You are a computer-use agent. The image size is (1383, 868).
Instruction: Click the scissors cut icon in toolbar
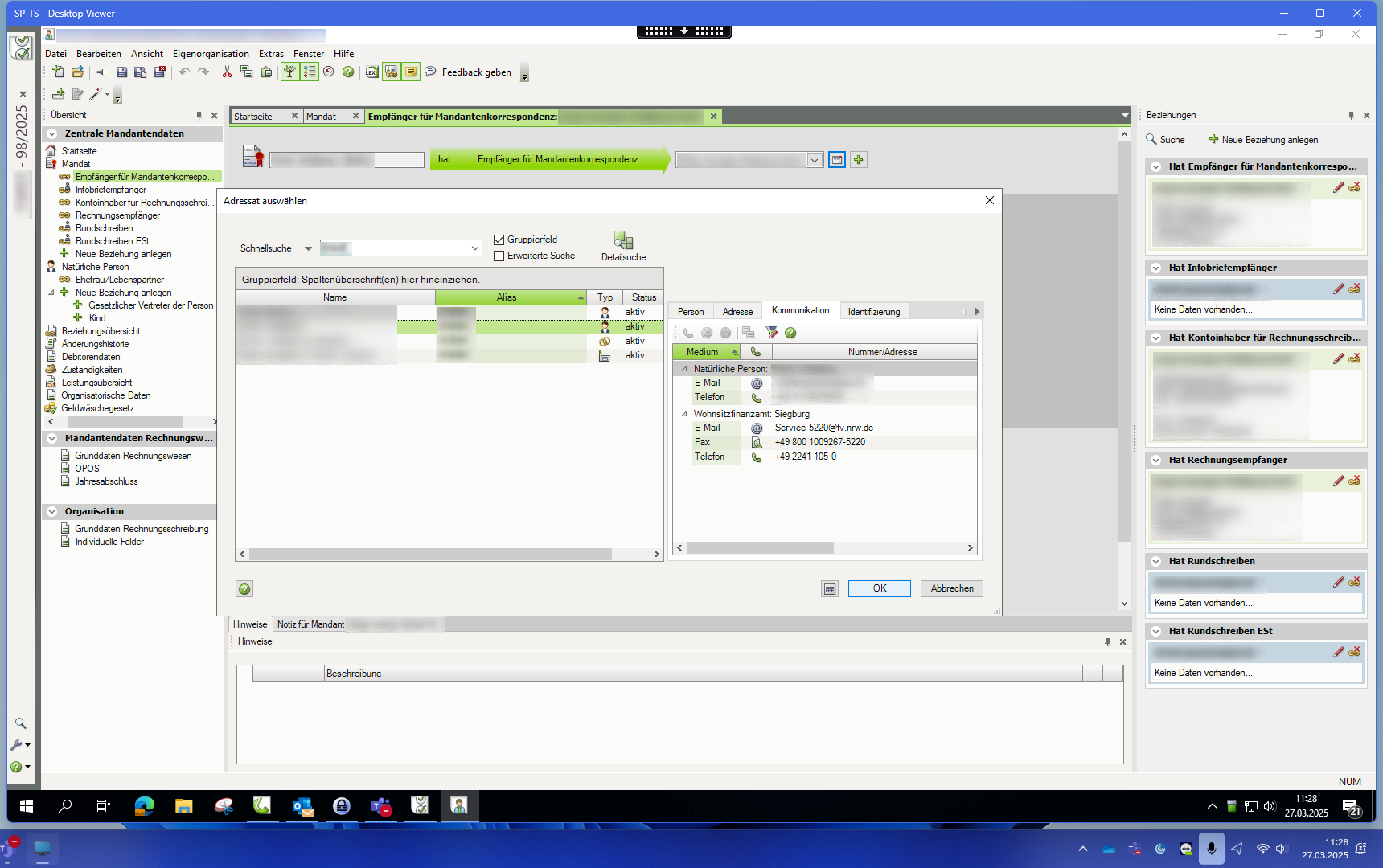click(x=227, y=72)
